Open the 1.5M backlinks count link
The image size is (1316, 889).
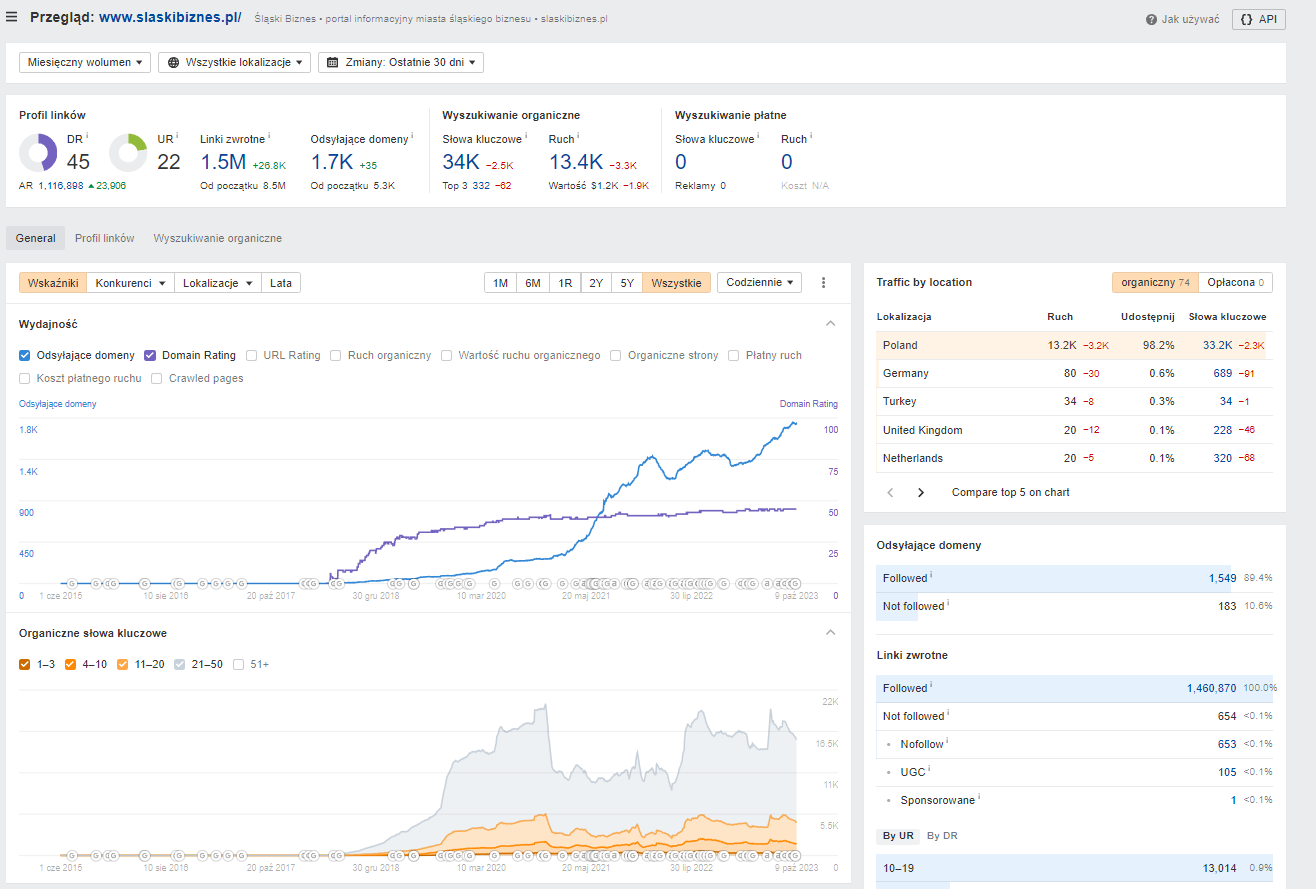pos(223,162)
